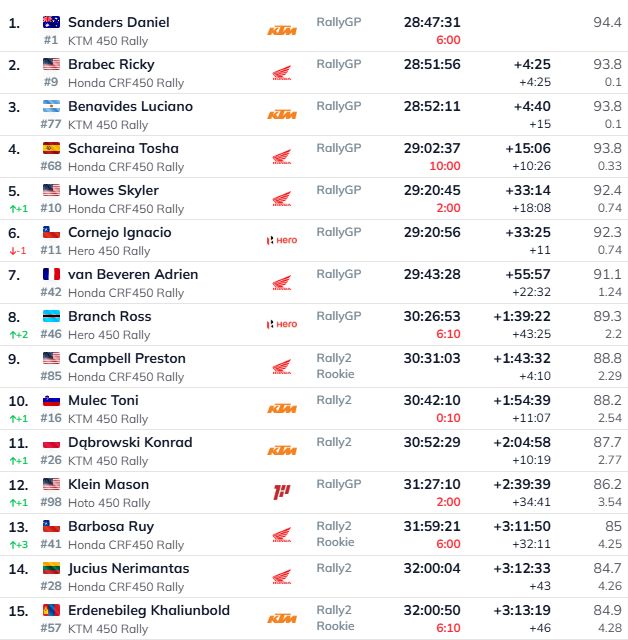This screenshot has height=640, width=628.
Task: Click Slovenian flag beside Mulec Toni
Action: tap(52, 400)
